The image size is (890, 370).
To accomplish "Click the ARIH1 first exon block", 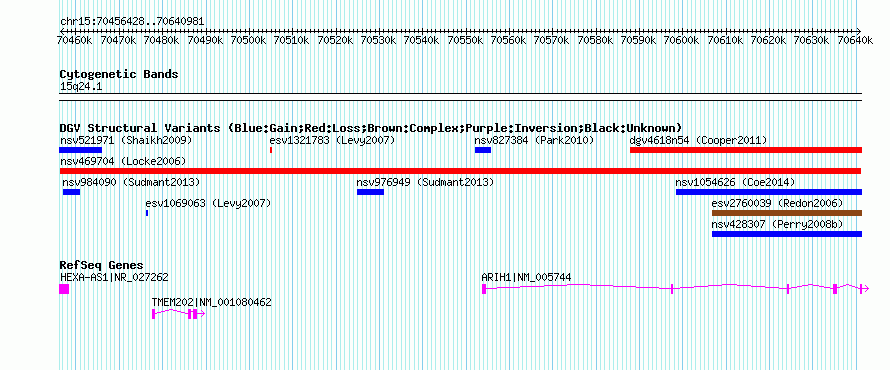I will tap(484, 289).
